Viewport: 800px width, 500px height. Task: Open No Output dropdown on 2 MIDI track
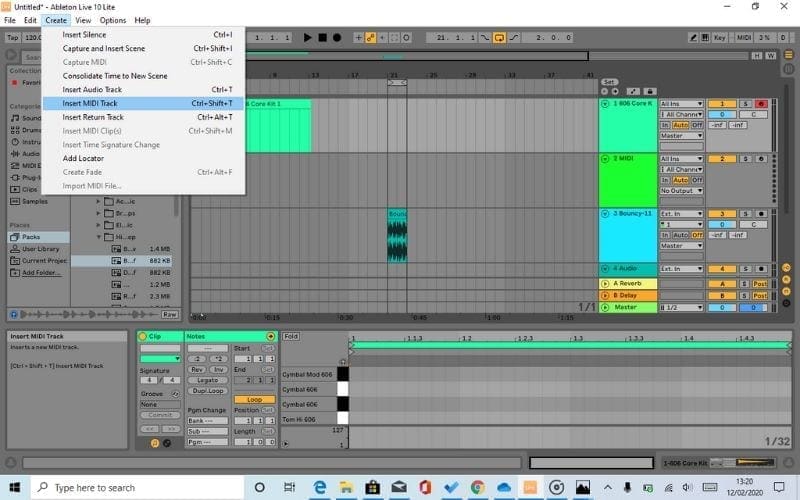point(682,190)
